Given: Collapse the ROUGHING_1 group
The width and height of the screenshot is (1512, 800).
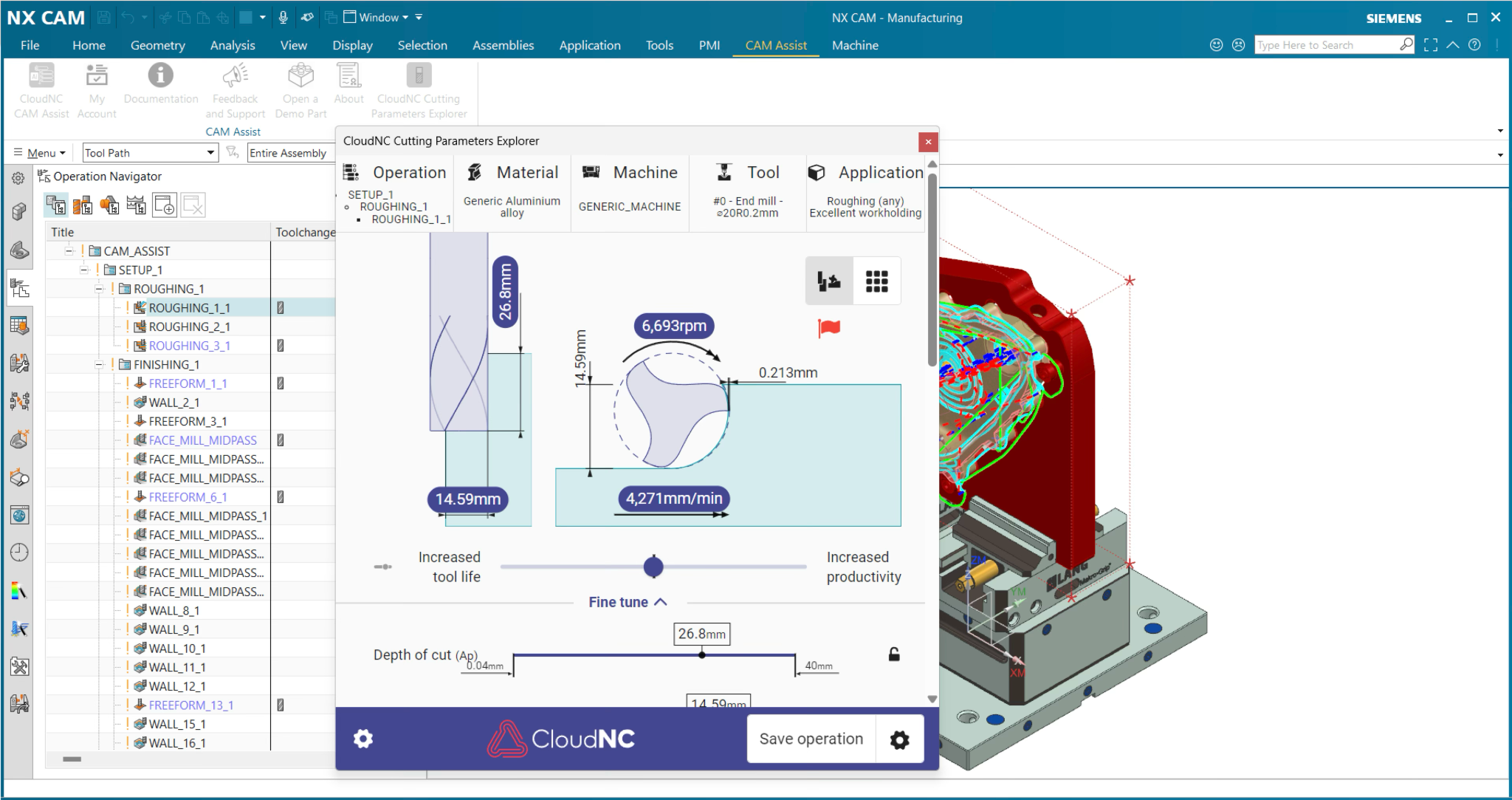Looking at the screenshot, I should (x=99, y=289).
